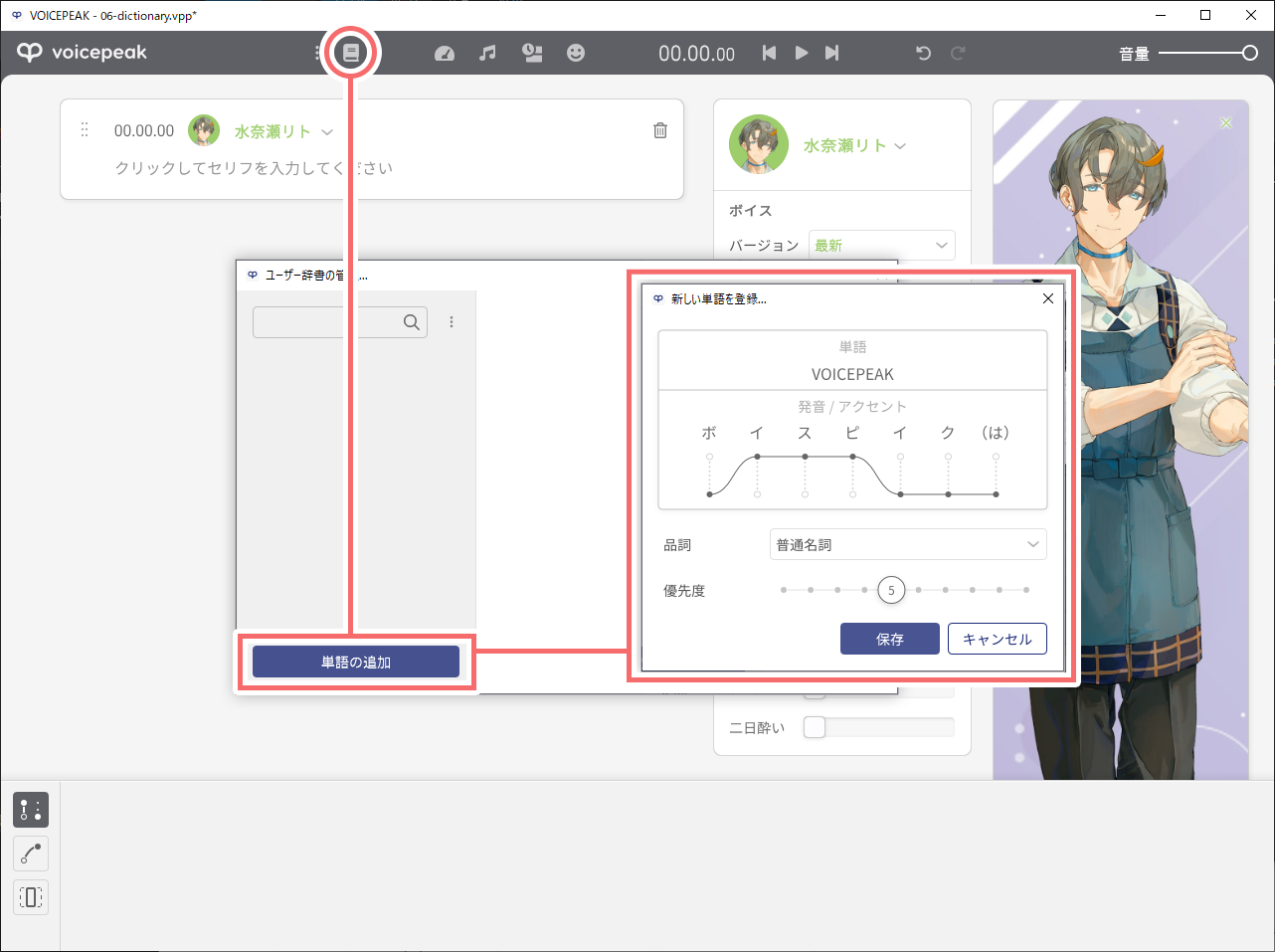Select the bracket range tool icon
This screenshot has height=952, width=1275.
31,897
